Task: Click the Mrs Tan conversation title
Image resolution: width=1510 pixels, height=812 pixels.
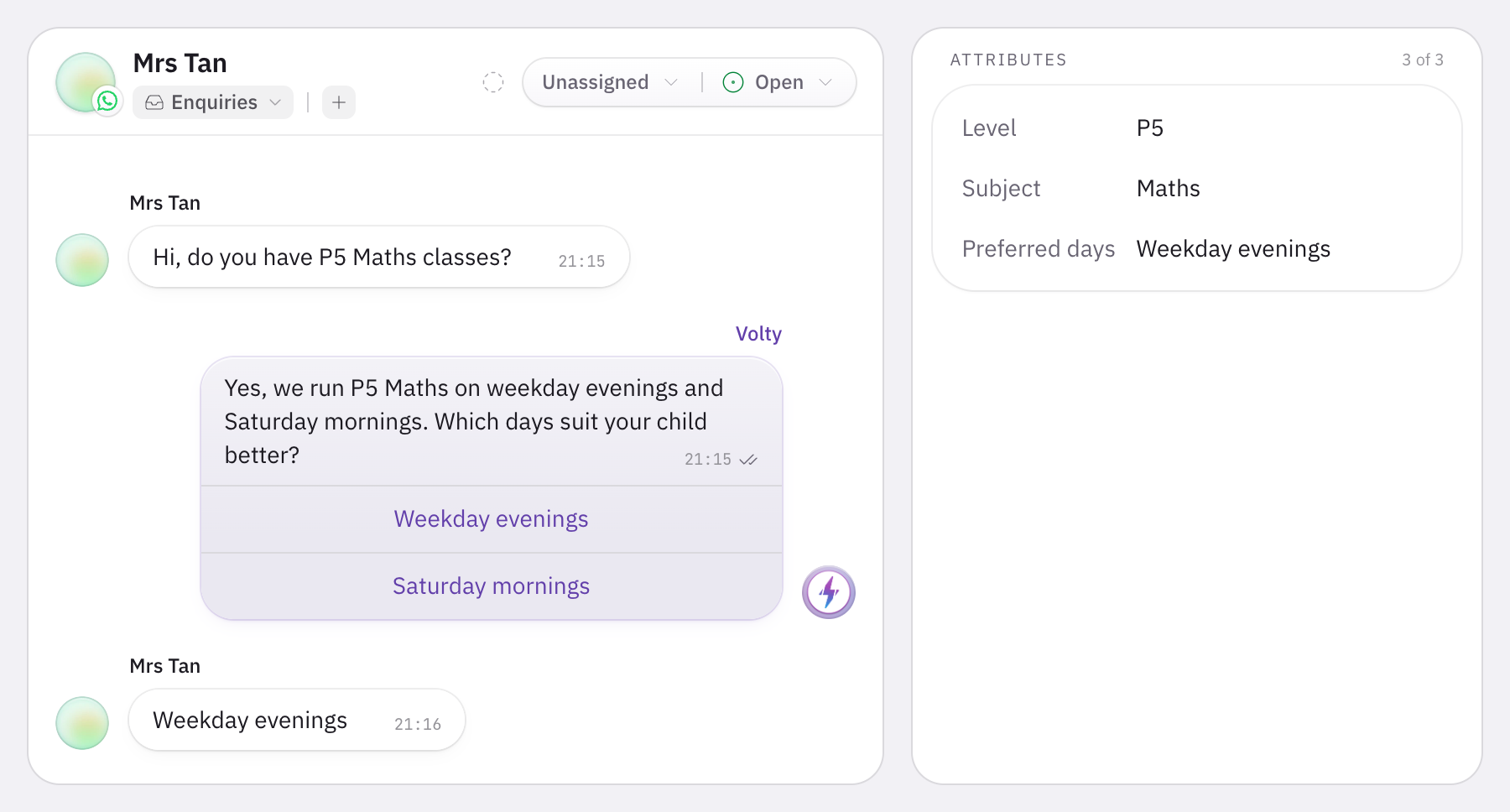Action: click(180, 63)
